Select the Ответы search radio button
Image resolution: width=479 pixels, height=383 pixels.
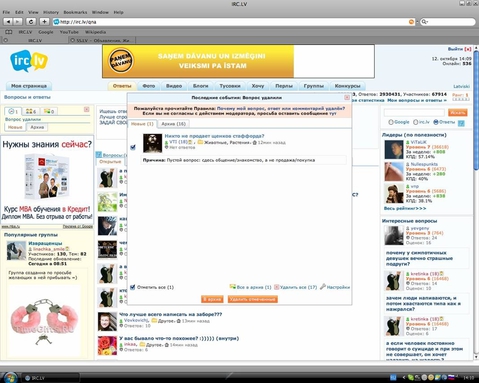pos(435,122)
